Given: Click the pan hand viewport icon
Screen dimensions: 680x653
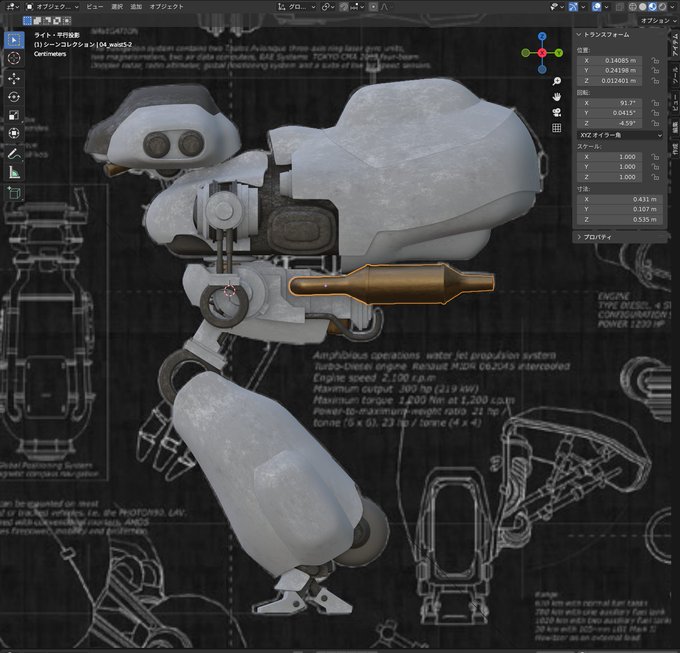Looking at the screenshot, I should [557, 97].
